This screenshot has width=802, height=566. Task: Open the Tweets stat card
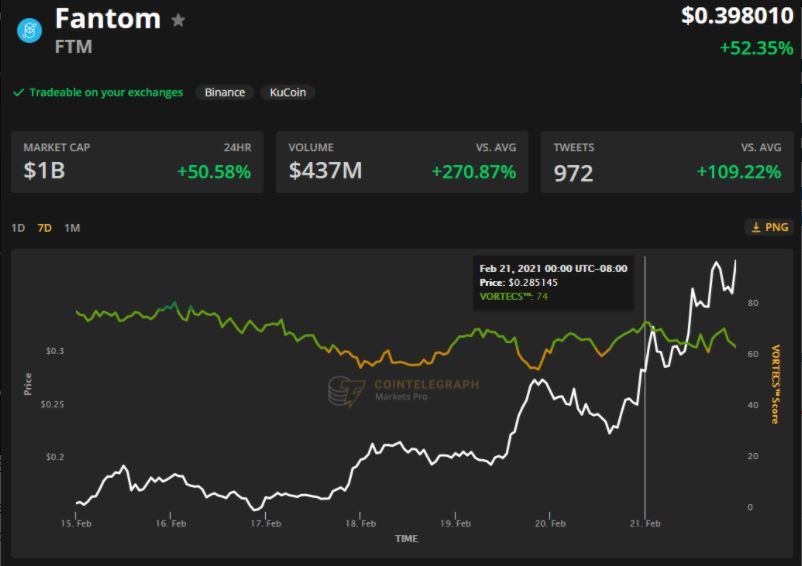tap(666, 162)
